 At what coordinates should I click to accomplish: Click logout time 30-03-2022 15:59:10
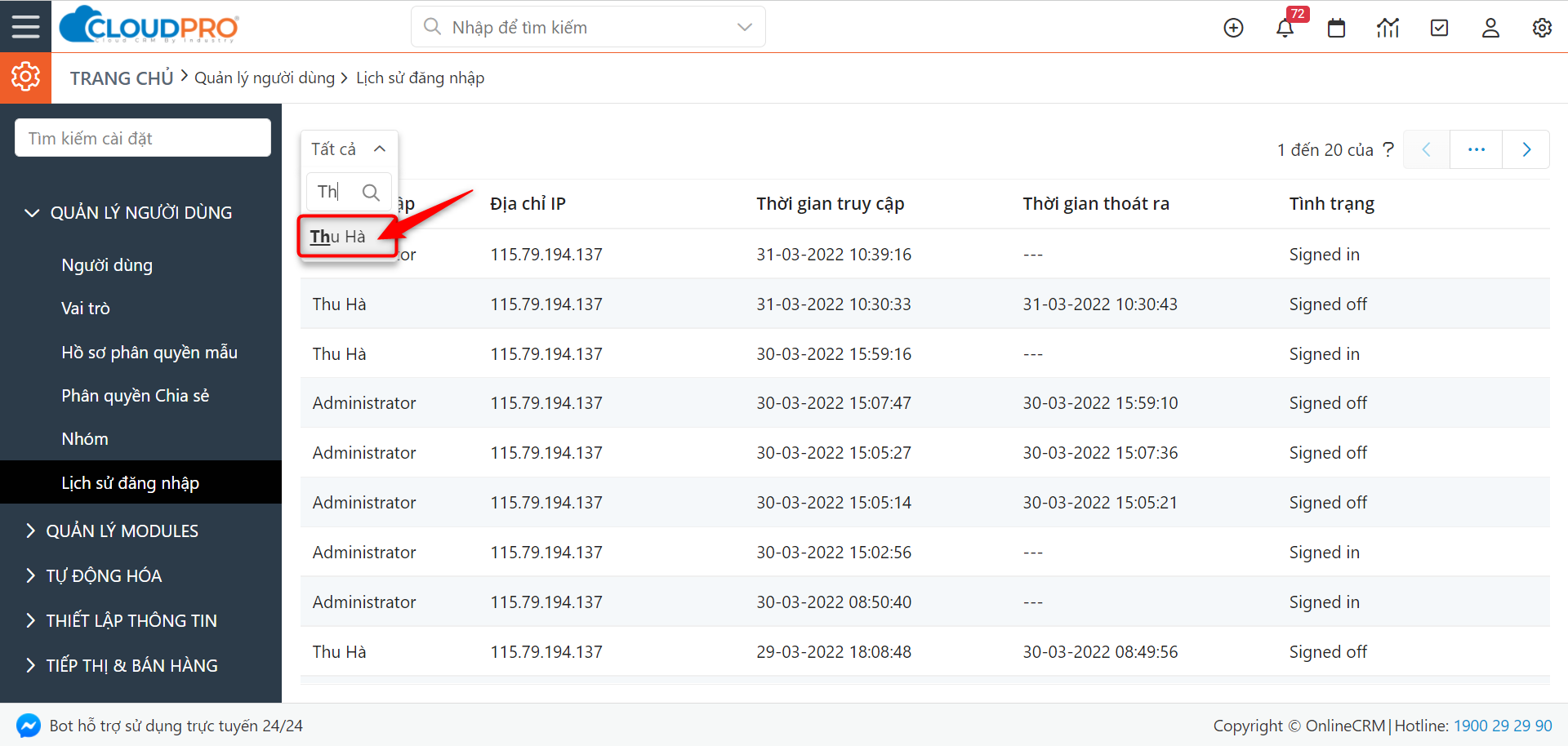[x=1100, y=403]
